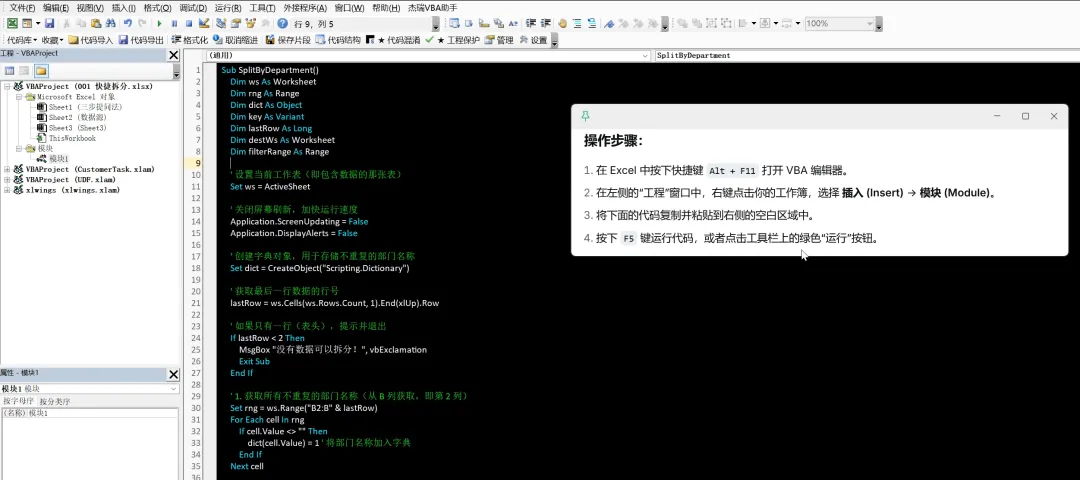1080x480 pixels.
Task: Open the 工具(T) menu
Action: click(262, 8)
